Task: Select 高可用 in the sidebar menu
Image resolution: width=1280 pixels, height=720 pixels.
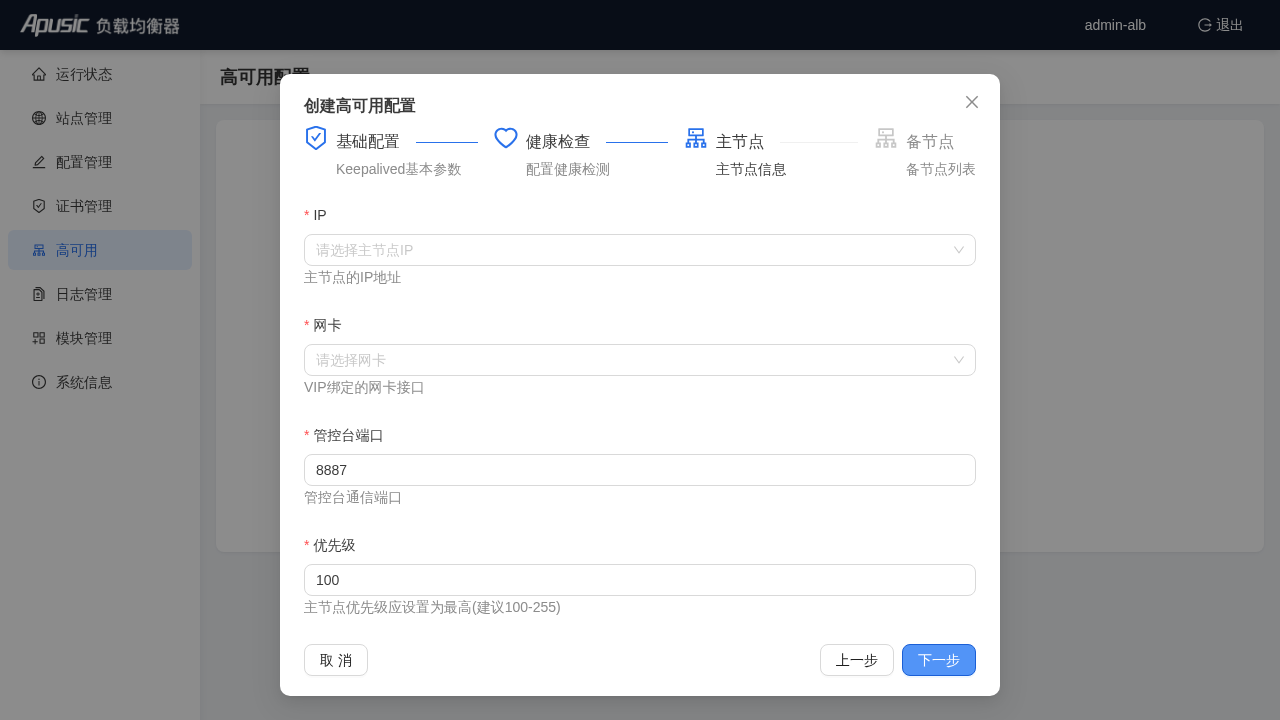Action: point(100,250)
